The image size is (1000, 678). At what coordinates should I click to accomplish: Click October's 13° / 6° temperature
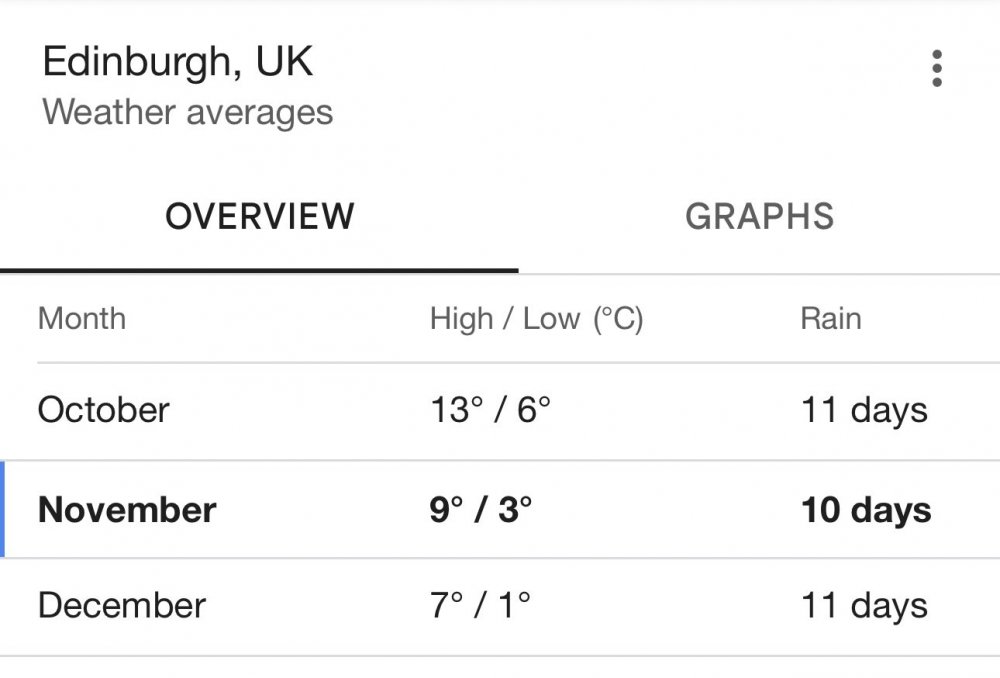pos(490,409)
